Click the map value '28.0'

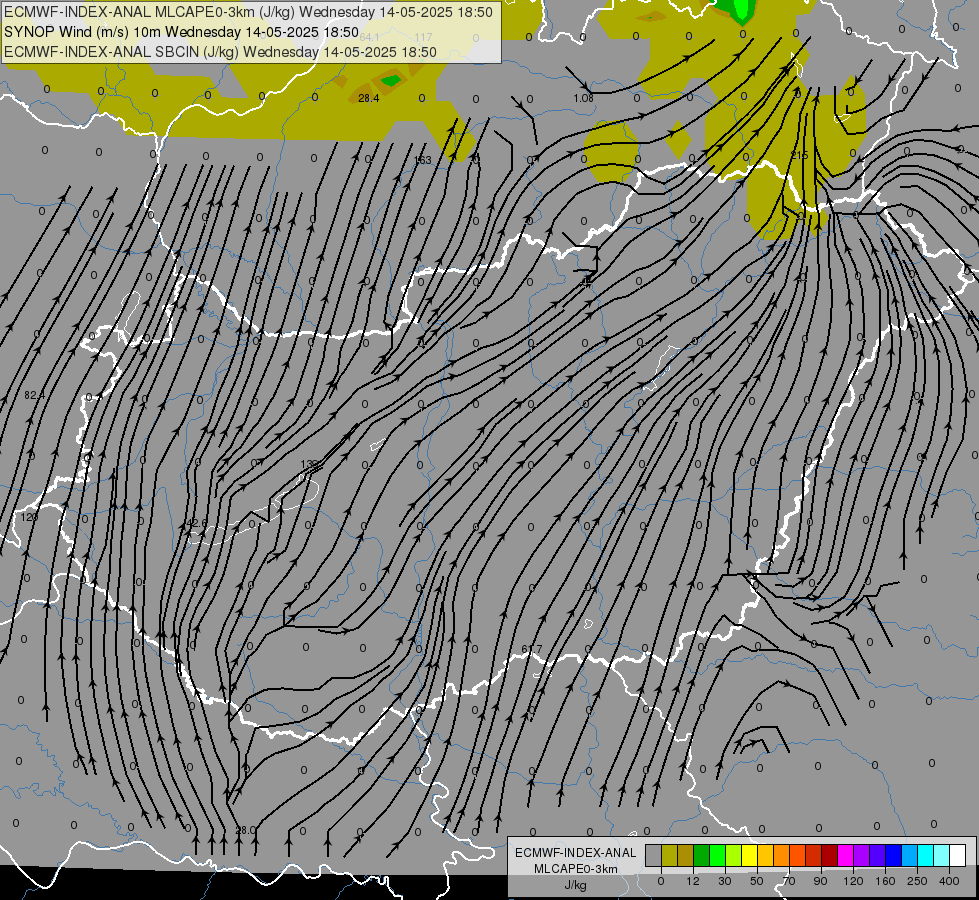(x=246, y=830)
